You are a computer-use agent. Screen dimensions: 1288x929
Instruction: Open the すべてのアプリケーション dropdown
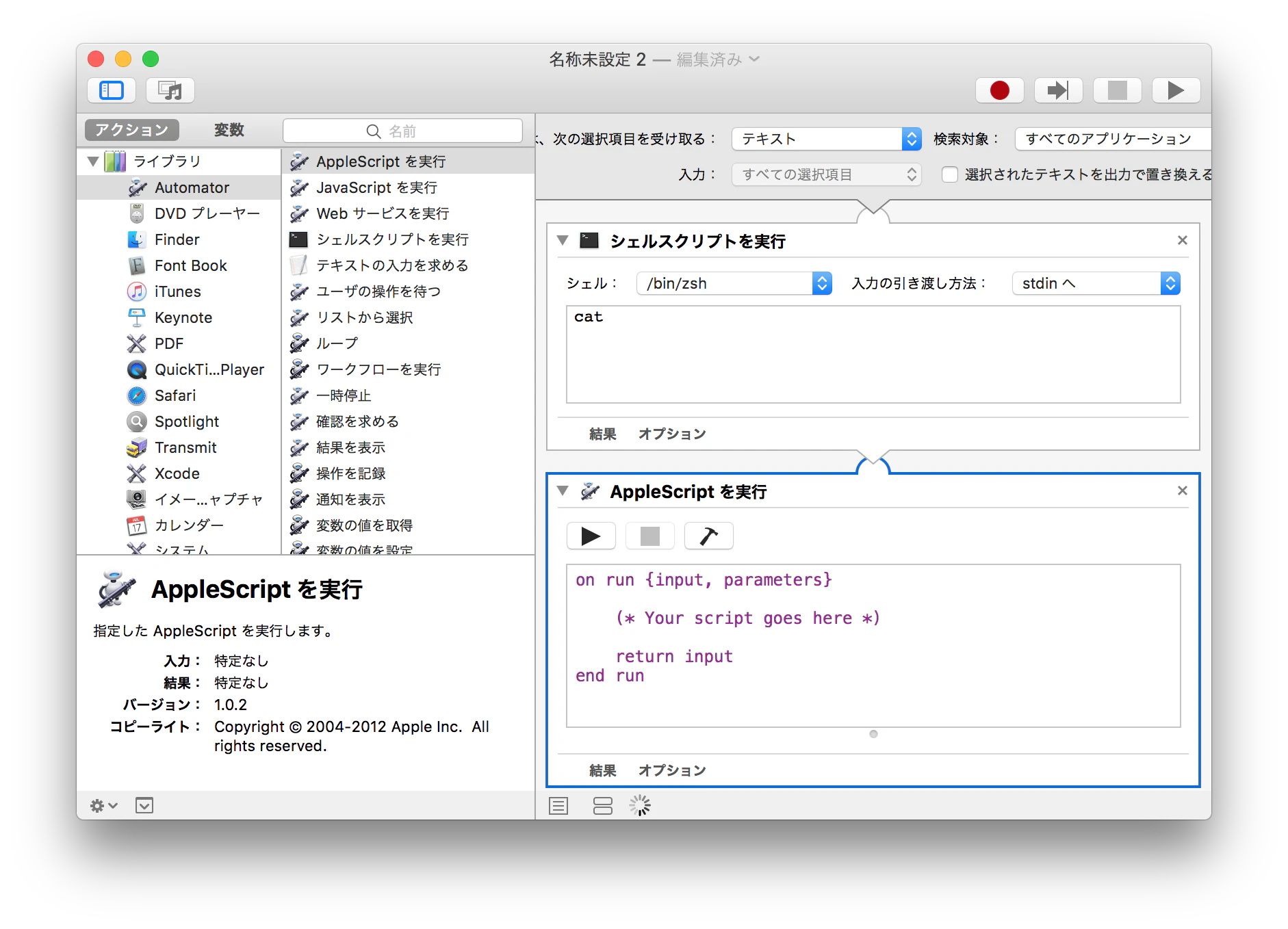(x=1113, y=139)
